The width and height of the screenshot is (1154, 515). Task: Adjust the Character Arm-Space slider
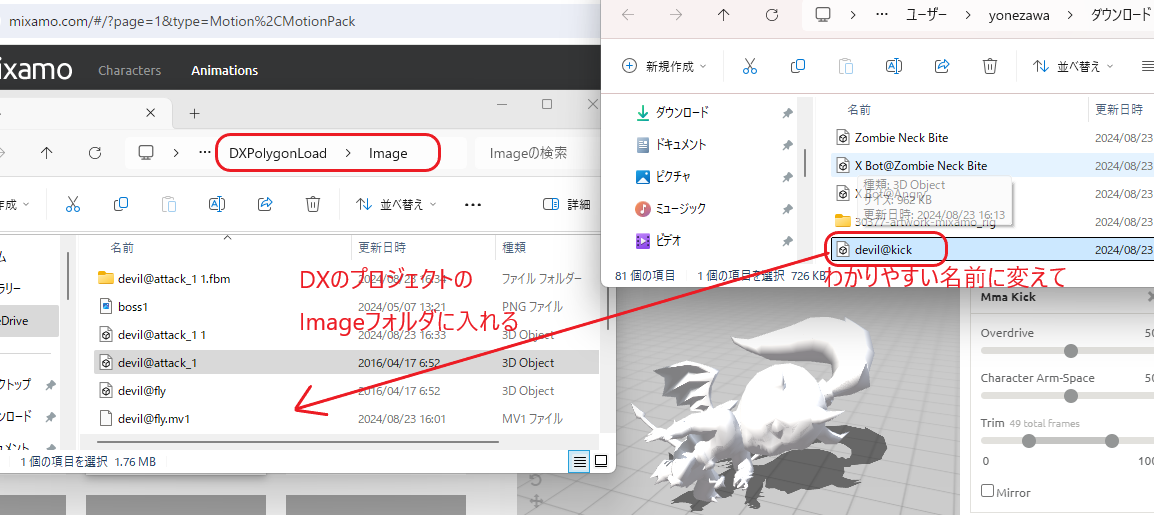click(1070, 396)
